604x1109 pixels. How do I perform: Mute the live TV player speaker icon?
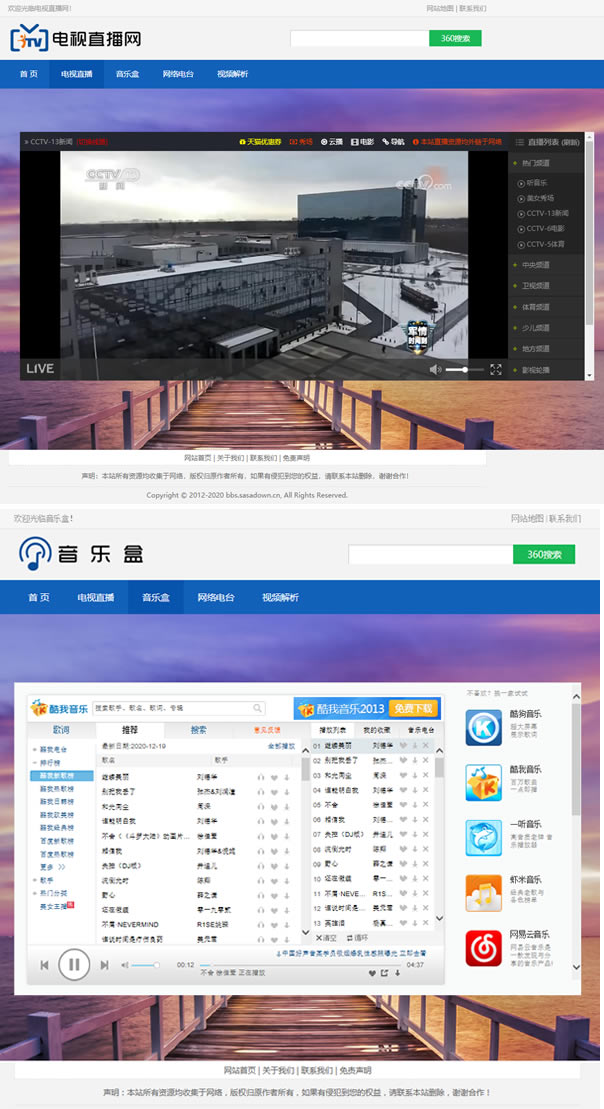[x=435, y=369]
